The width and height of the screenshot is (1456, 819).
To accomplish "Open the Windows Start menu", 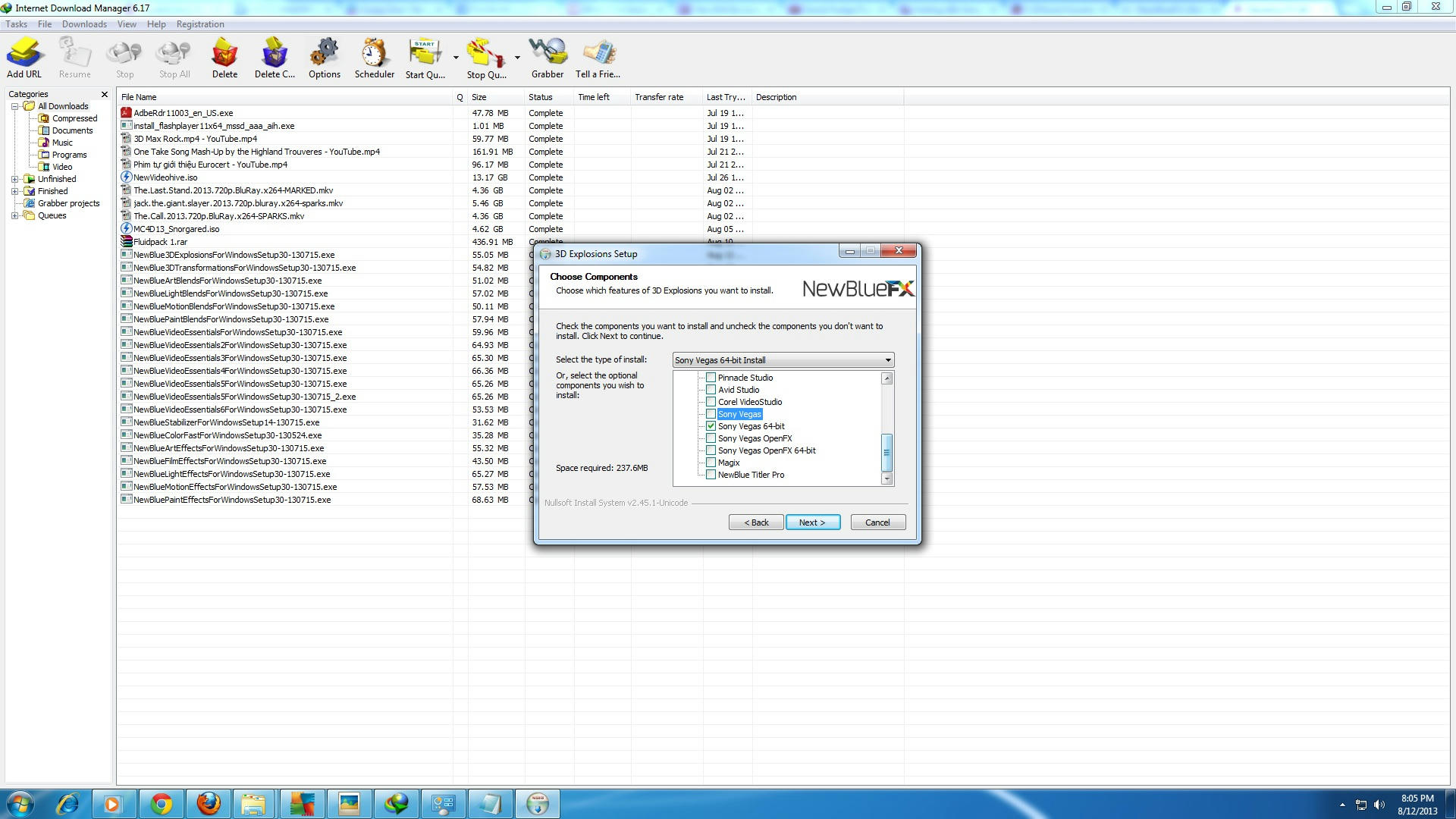I will 20,804.
